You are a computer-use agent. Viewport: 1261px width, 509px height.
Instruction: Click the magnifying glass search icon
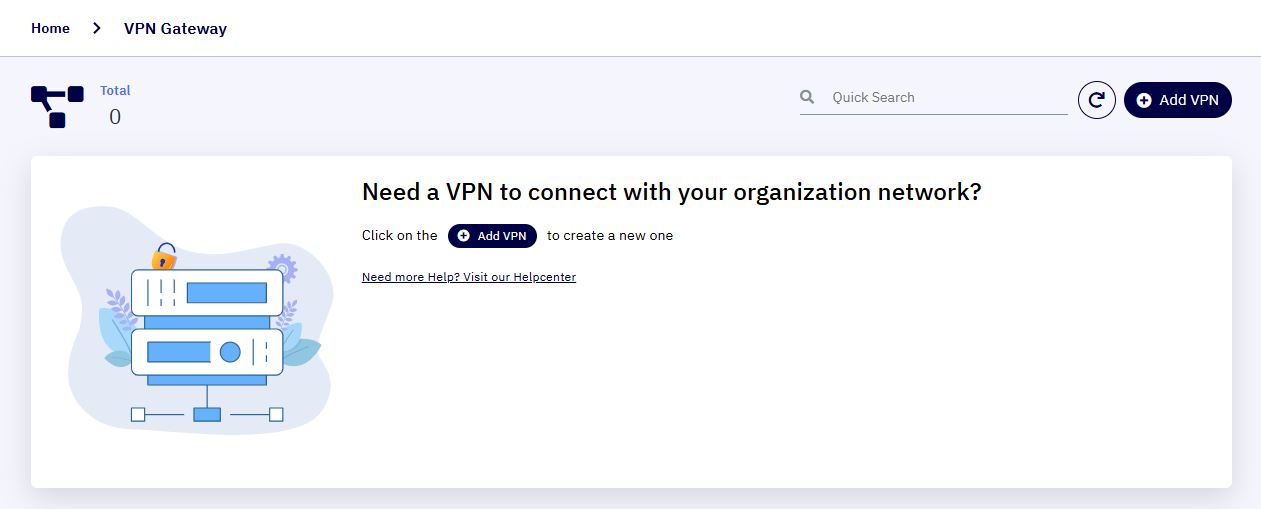point(807,97)
